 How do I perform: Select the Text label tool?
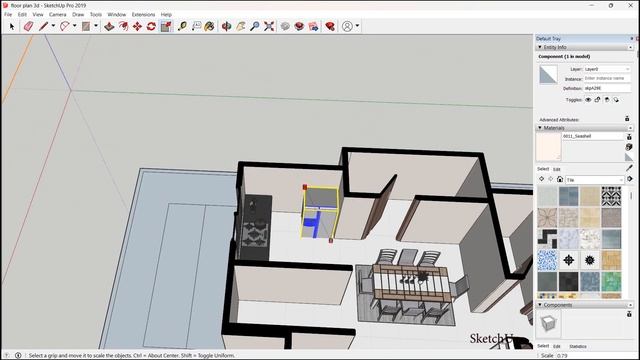(196, 27)
